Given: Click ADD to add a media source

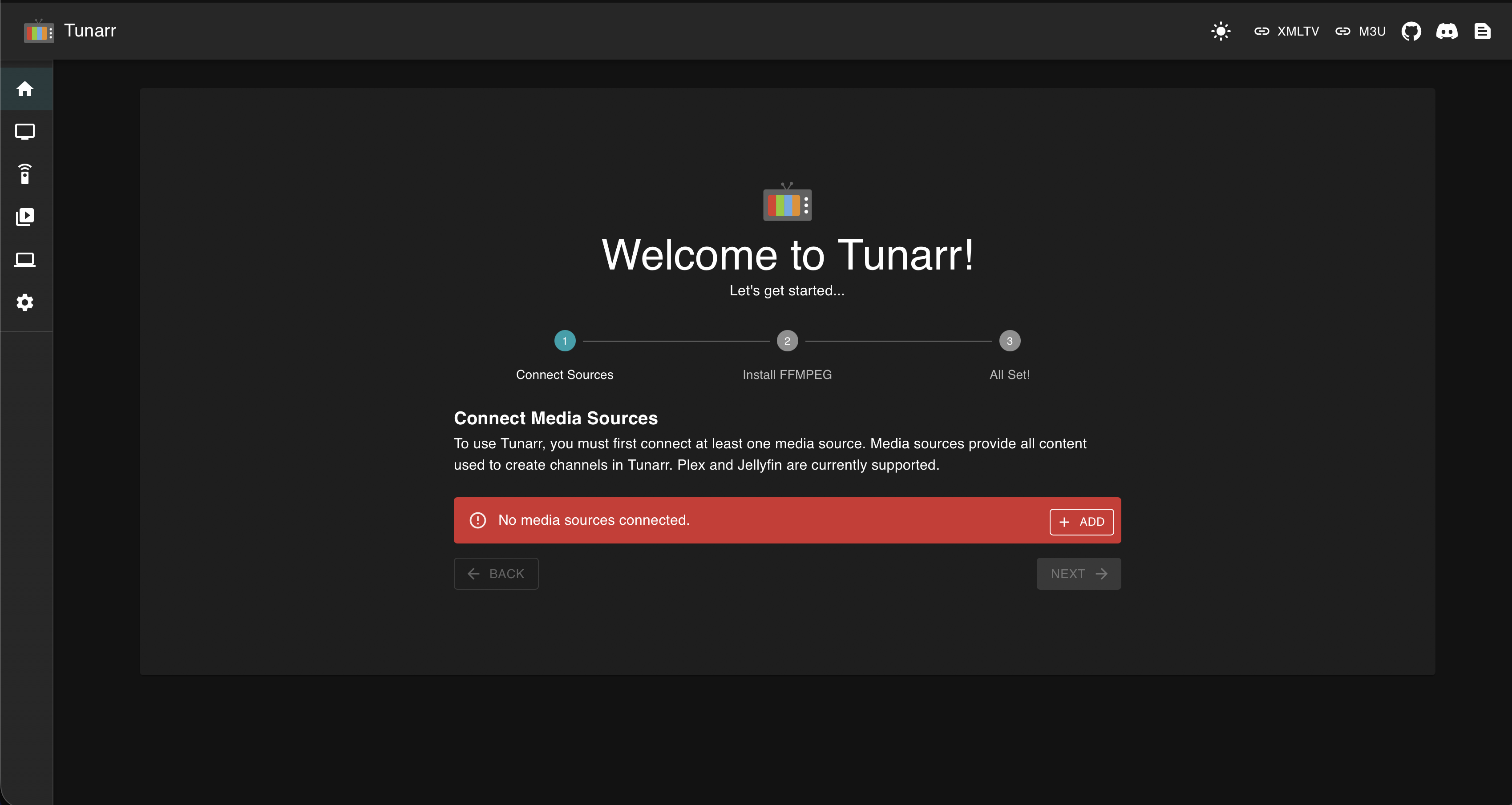Looking at the screenshot, I should click(x=1082, y=522).
